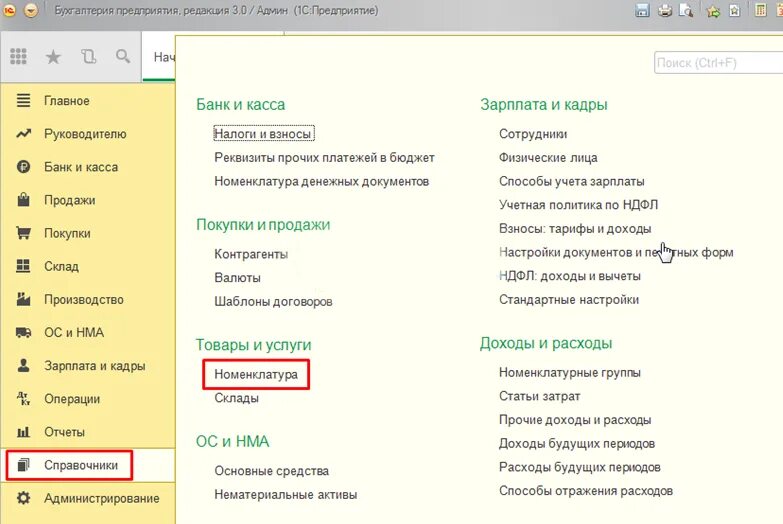Click the Search magnifier icon
This screenshot has width=783, height=524.
click(123, 56)
